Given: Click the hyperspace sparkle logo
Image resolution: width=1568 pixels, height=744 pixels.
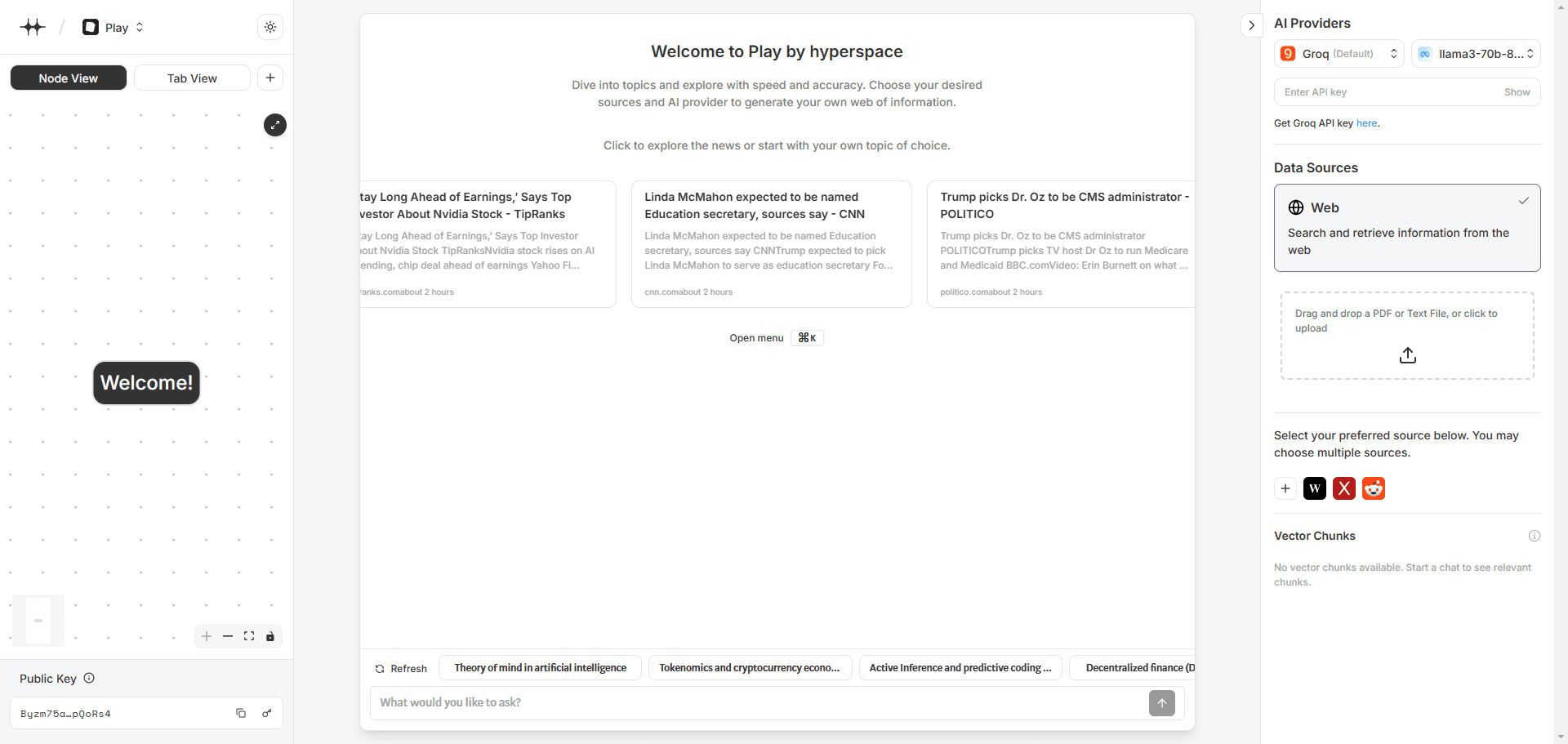Looking at the screenshot, I should coord(33,27).
